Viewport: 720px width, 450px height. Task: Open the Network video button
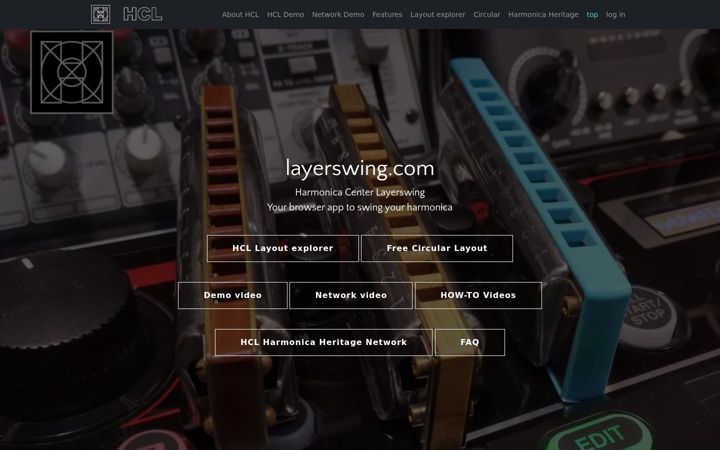pyautogui.click(x=351, y=295)
